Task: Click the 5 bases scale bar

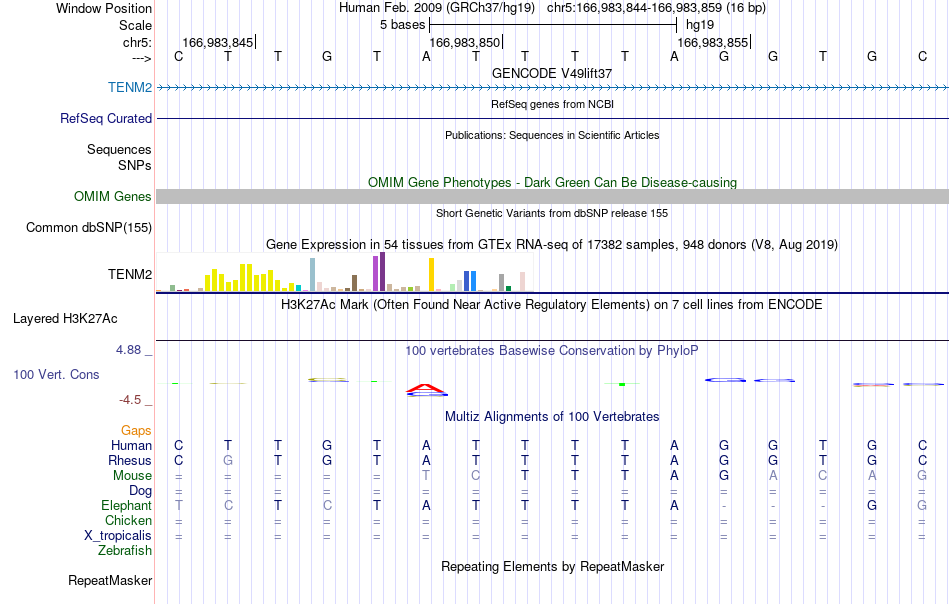Action: click(553, 25)
